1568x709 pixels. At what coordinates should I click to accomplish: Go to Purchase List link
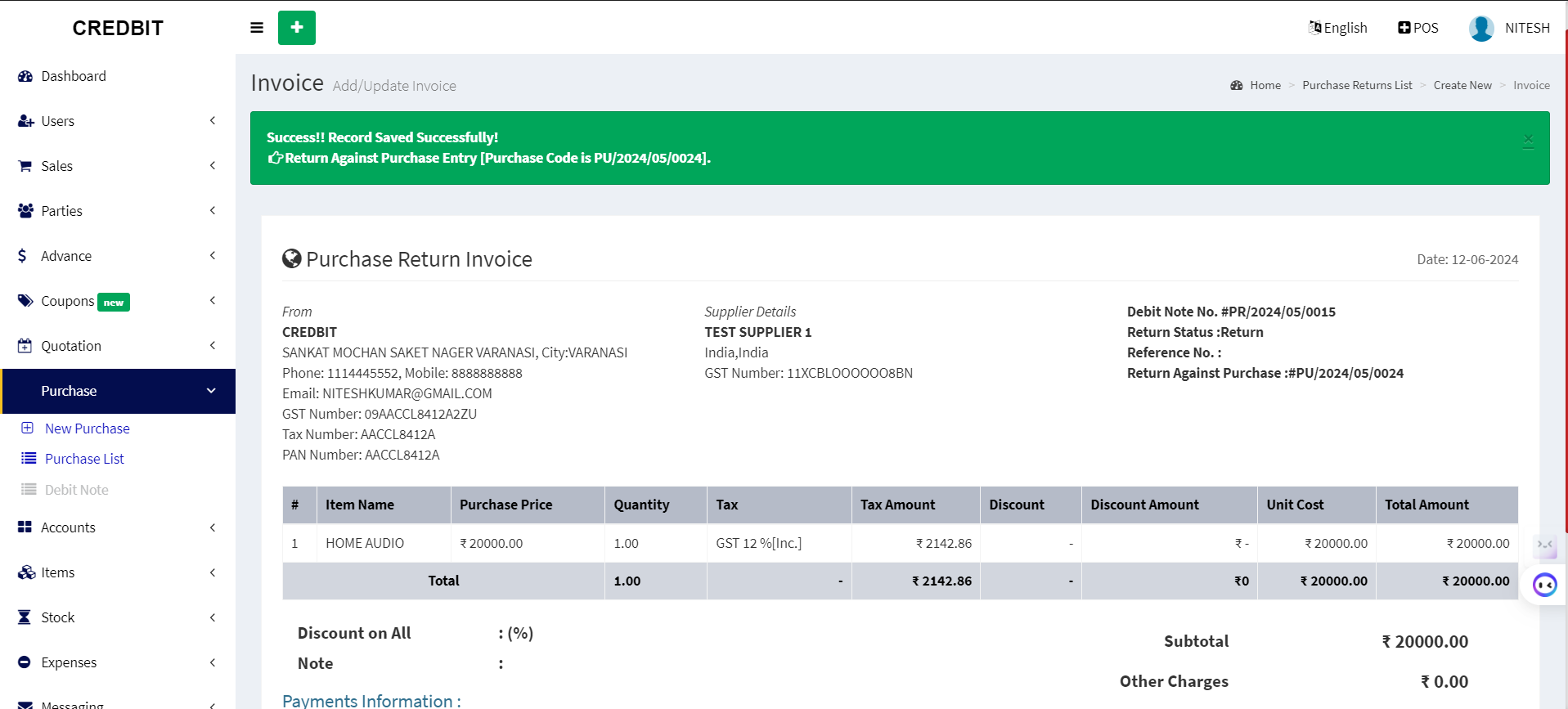[84, 459]
